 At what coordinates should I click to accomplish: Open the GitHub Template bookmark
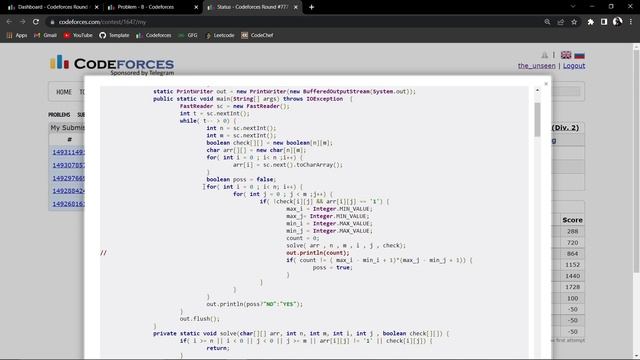coord(114,36)
